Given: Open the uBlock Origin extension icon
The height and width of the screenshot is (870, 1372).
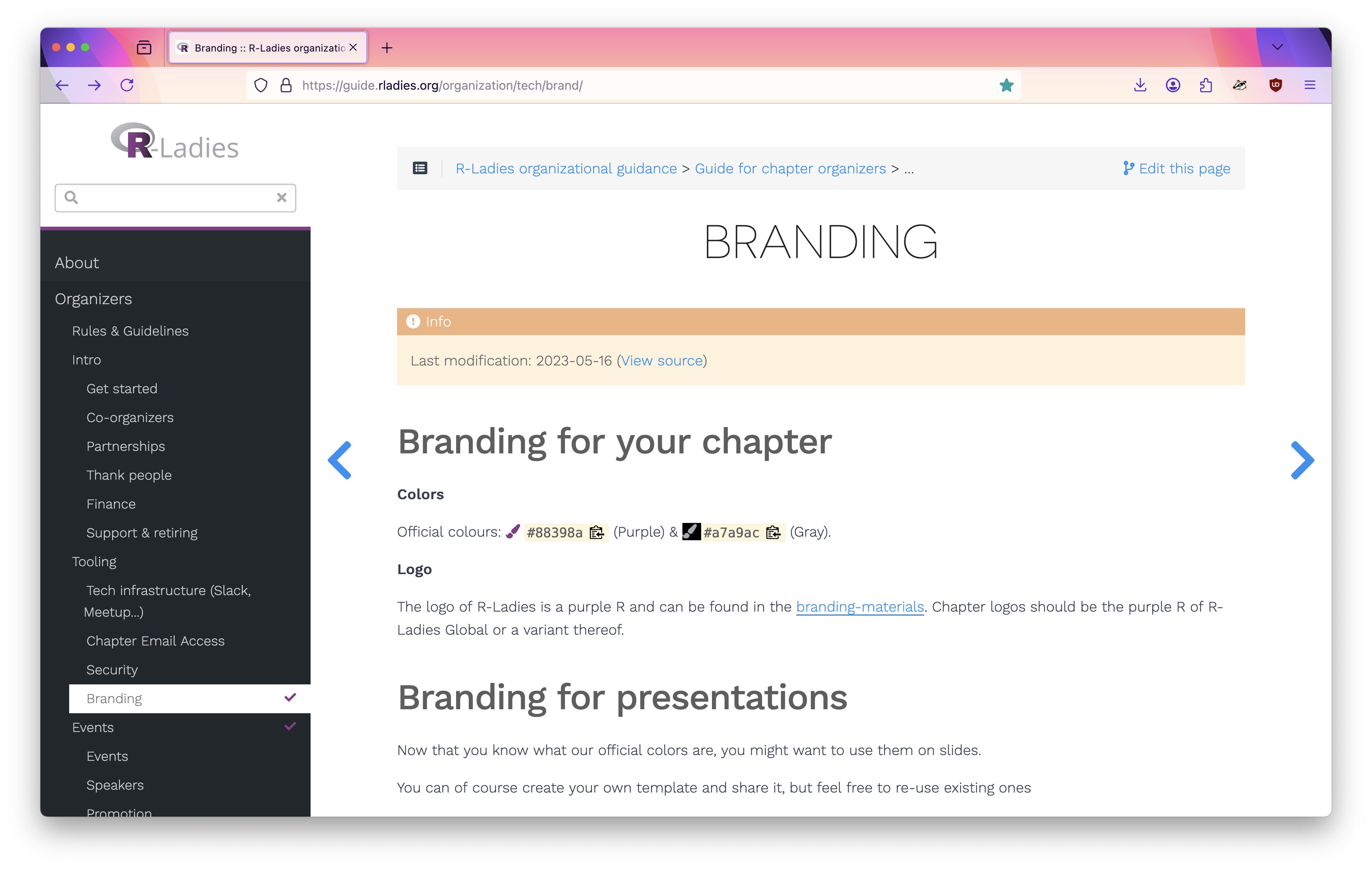Looking at the screenshot, I should click(1275, 85).
